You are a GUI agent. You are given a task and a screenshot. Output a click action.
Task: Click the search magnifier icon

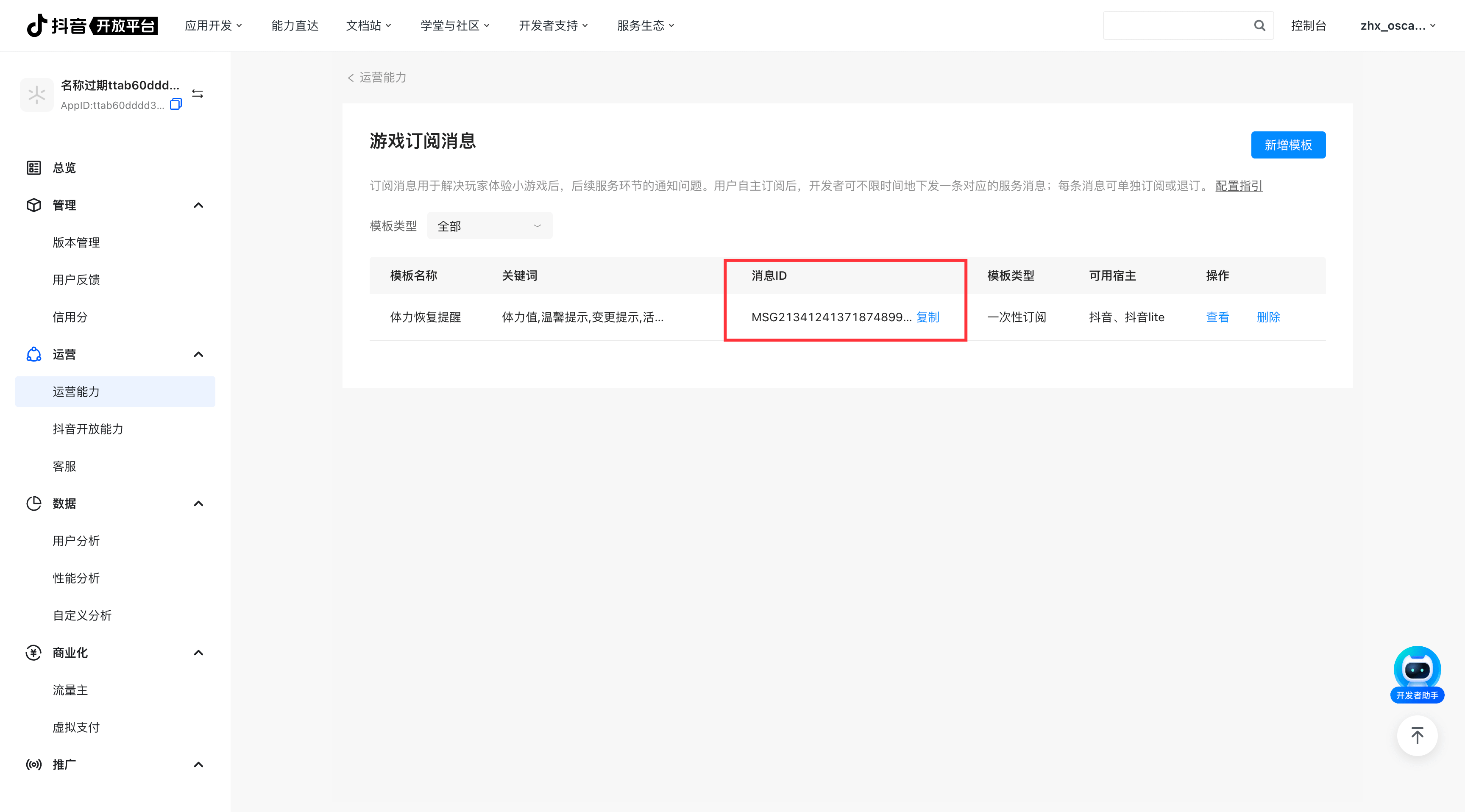tap(1259, 25)
